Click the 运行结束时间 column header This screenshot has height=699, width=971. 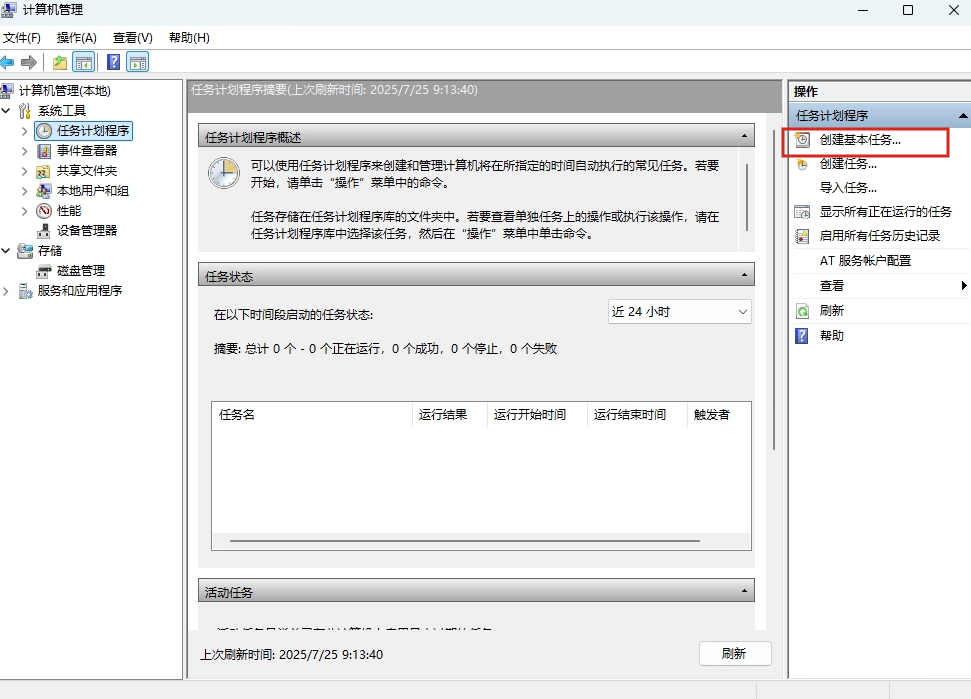pyautogui.click(x=637, y=415)
